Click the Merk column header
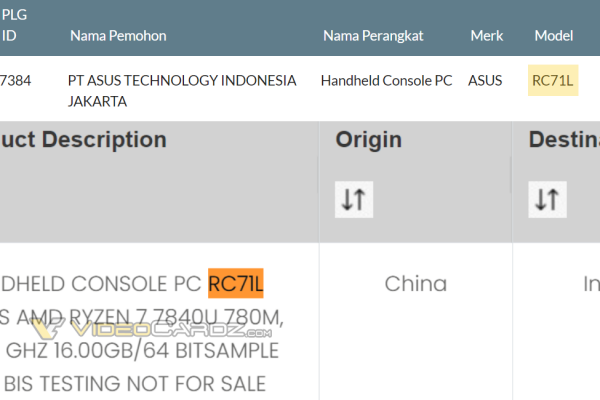Viewport: 600px width, 400px height. point(487,36)
